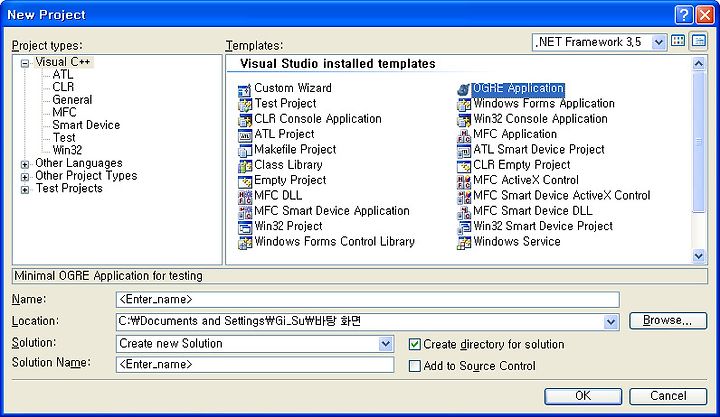Select the Other Project Types node label
720x417 pixels.
click(x=86, y=175)
